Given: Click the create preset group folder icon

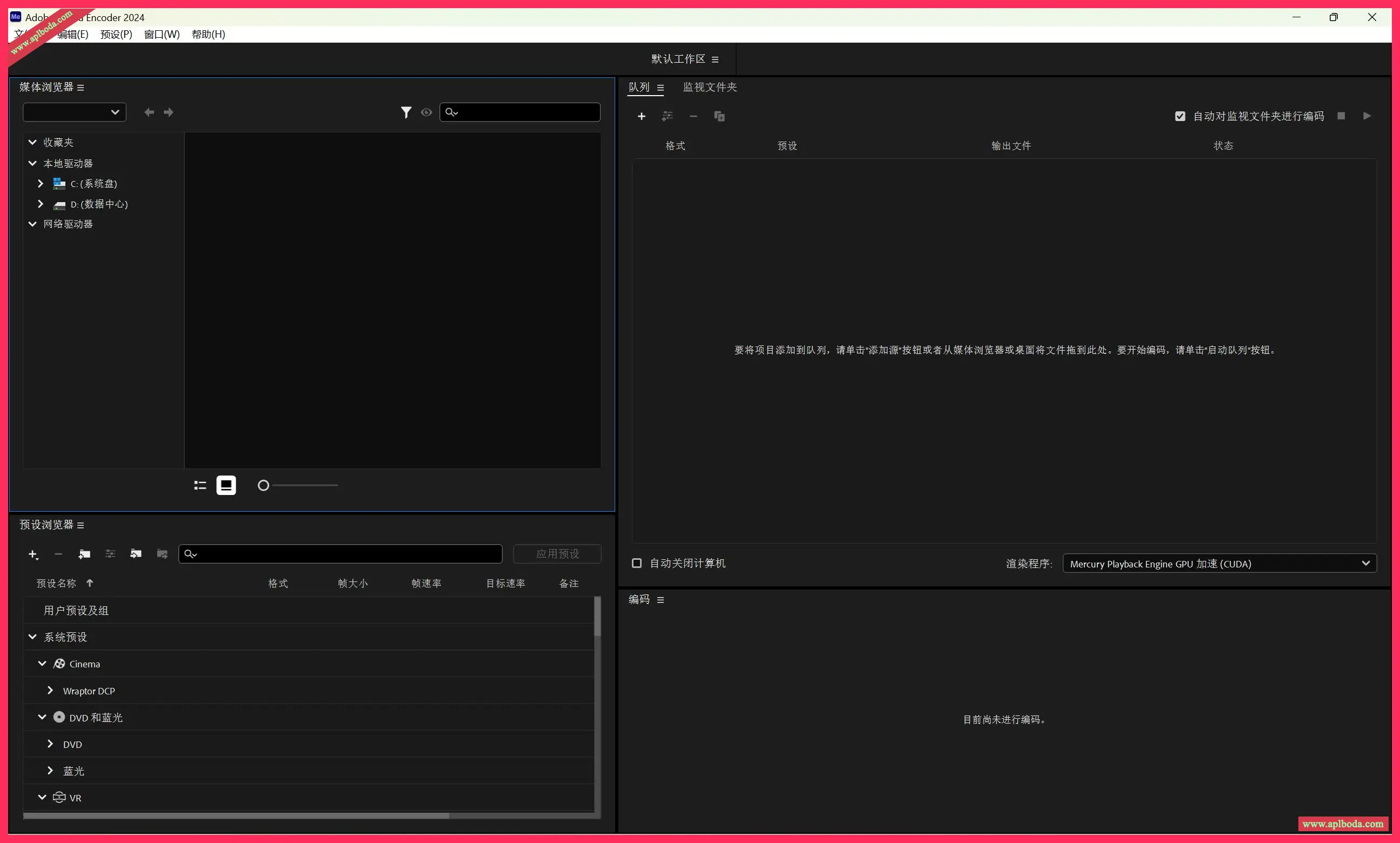Looking at the screenshot, I should 84,554.
